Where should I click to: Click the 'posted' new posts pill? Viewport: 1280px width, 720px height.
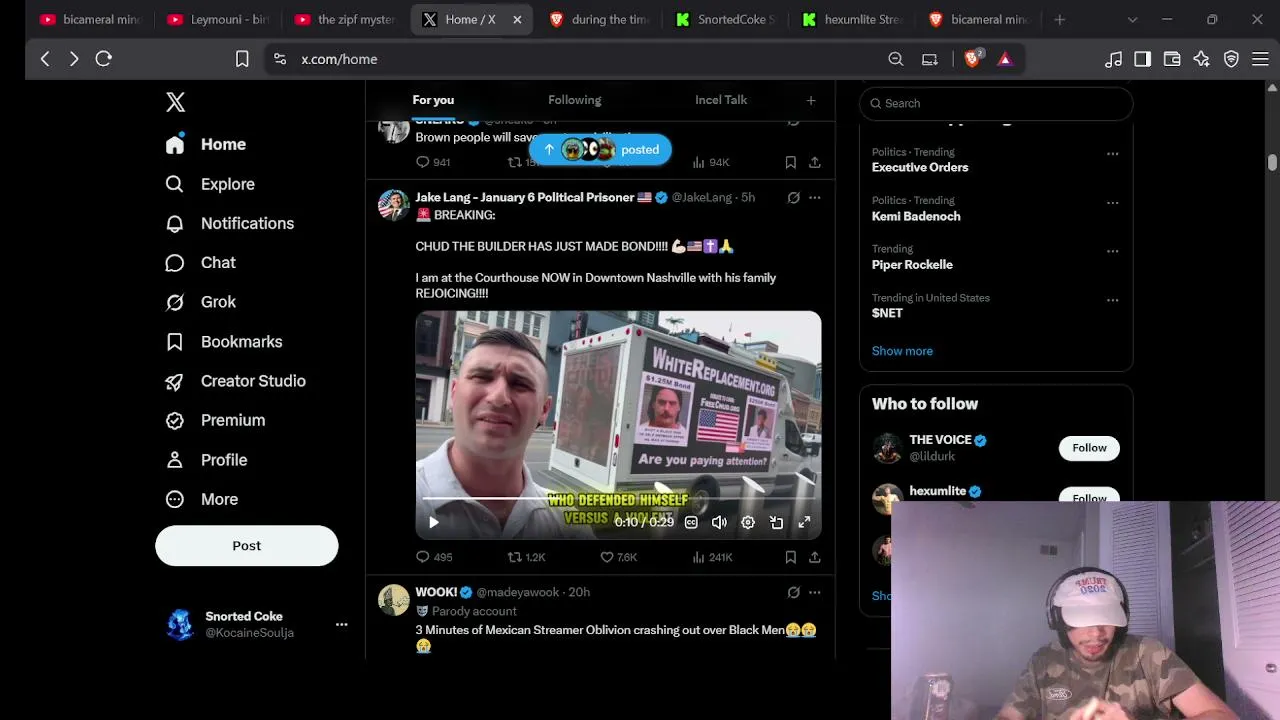600,150
